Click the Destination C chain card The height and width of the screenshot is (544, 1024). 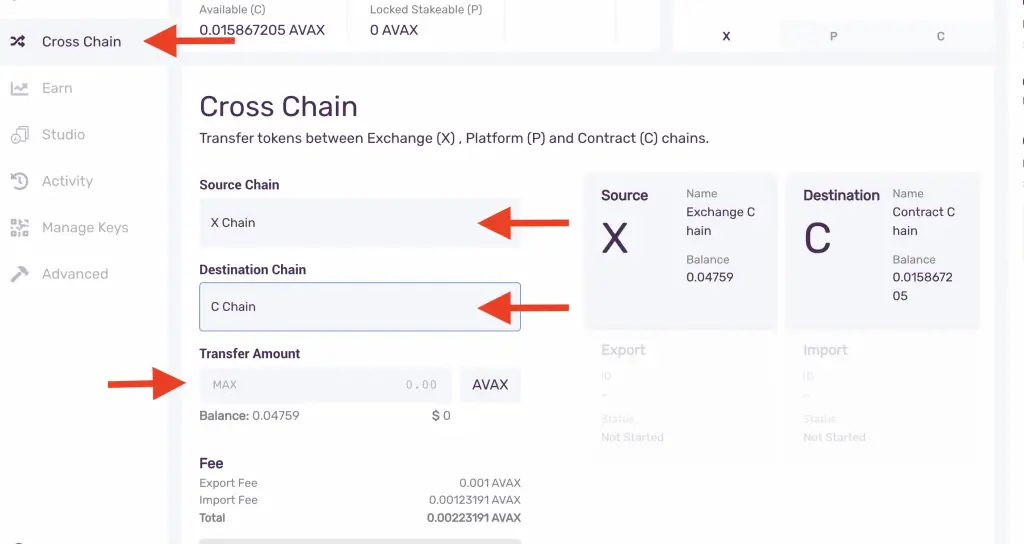coord(883,251)
